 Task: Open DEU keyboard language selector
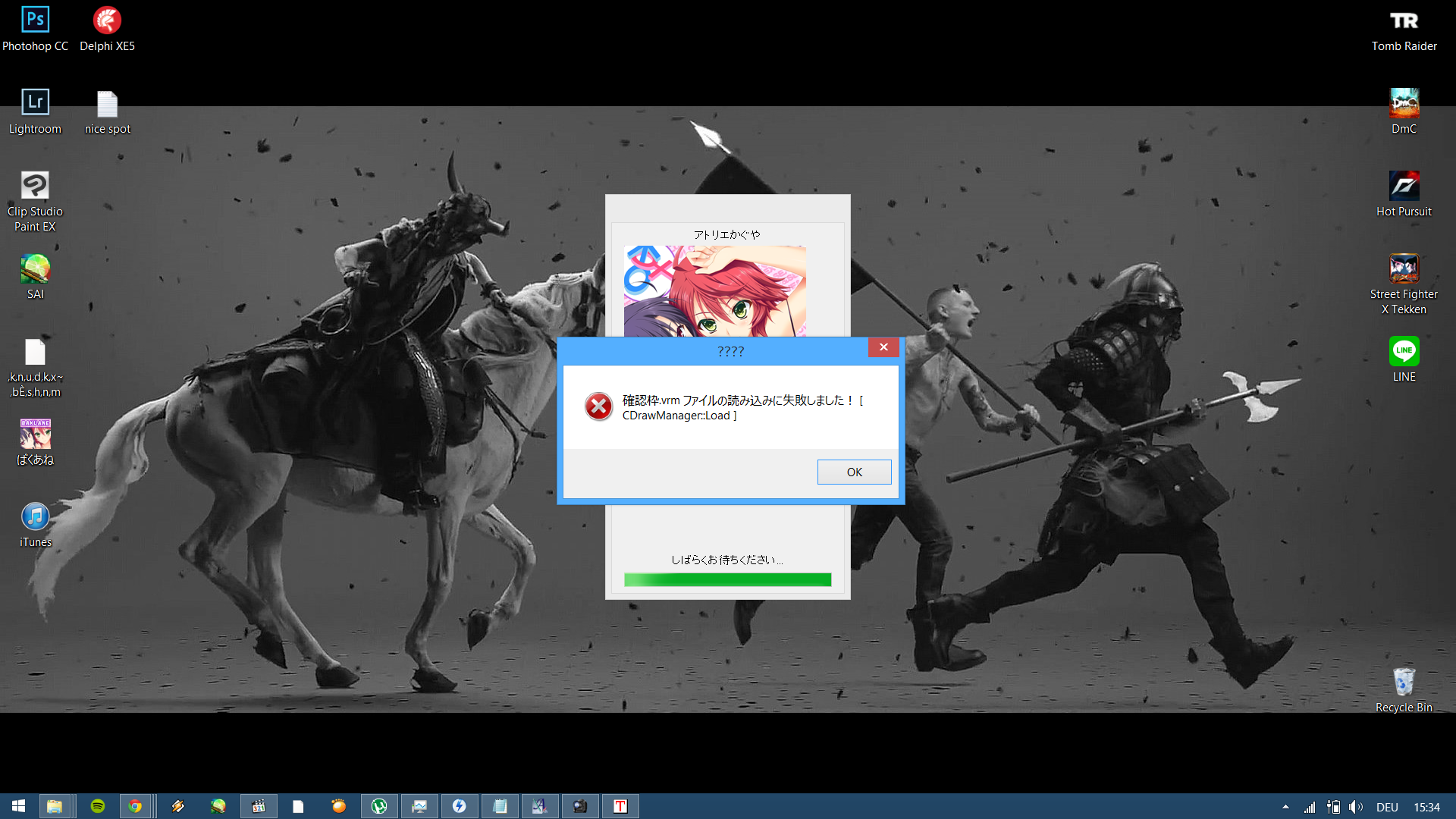point(1387,807)
